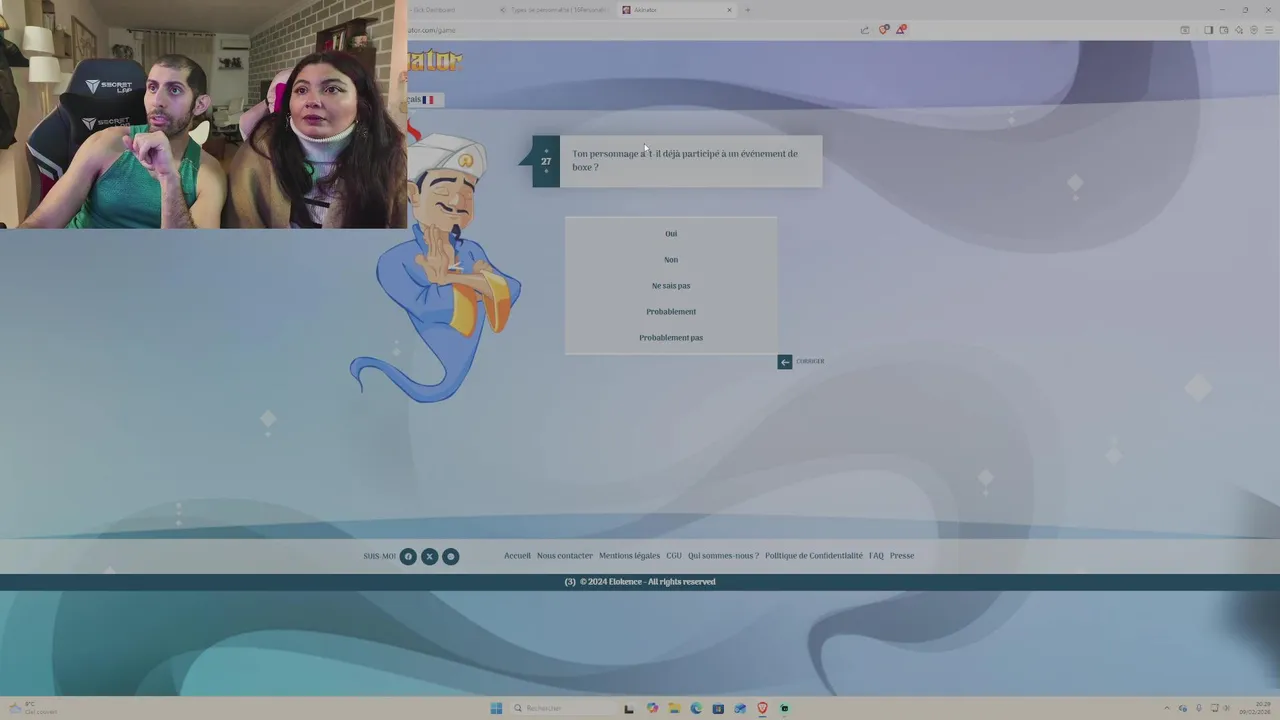Open the "Mentions légales" link

(629, 556)
